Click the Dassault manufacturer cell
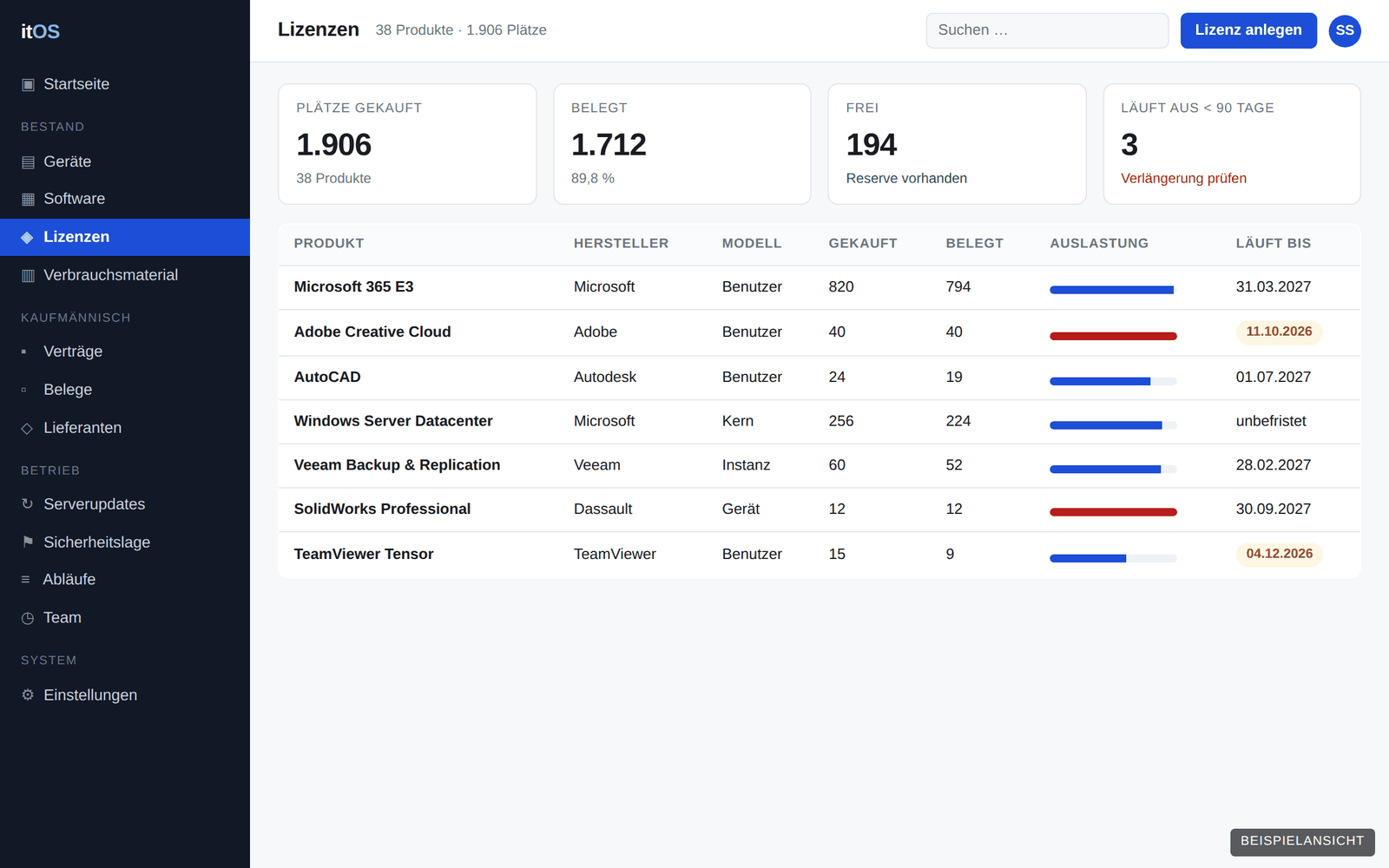The width and height of the screenshot is (1389, 868). [603, 509]
